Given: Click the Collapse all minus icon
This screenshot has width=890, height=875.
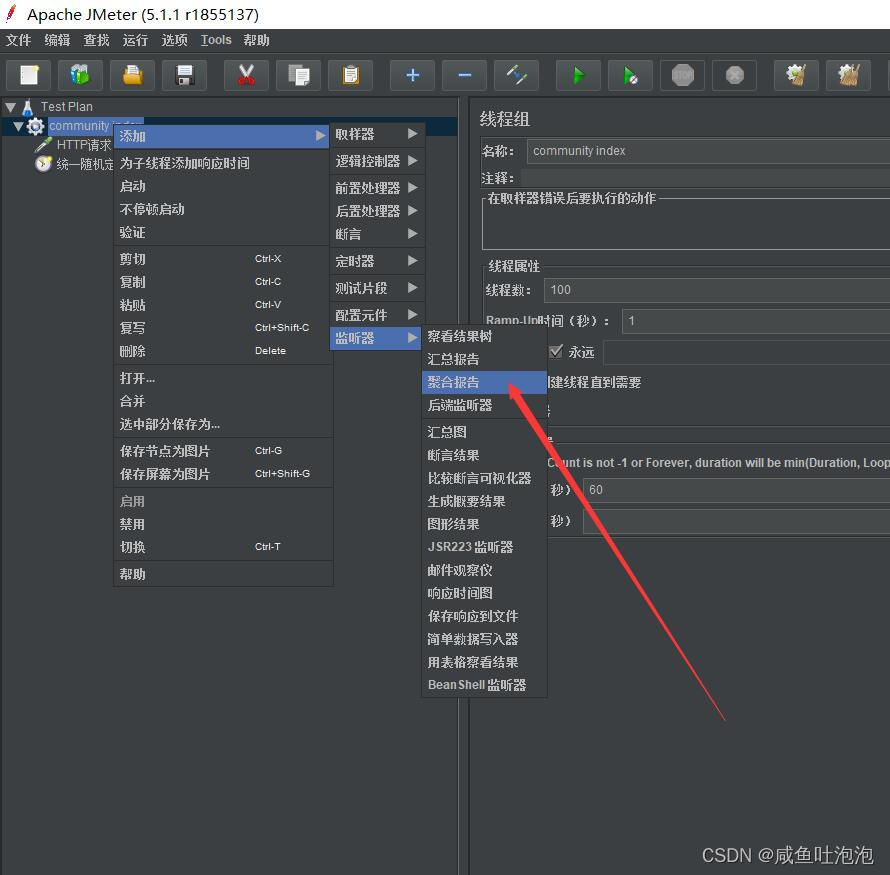Looking at the screenshot, I should click(464, 75).
